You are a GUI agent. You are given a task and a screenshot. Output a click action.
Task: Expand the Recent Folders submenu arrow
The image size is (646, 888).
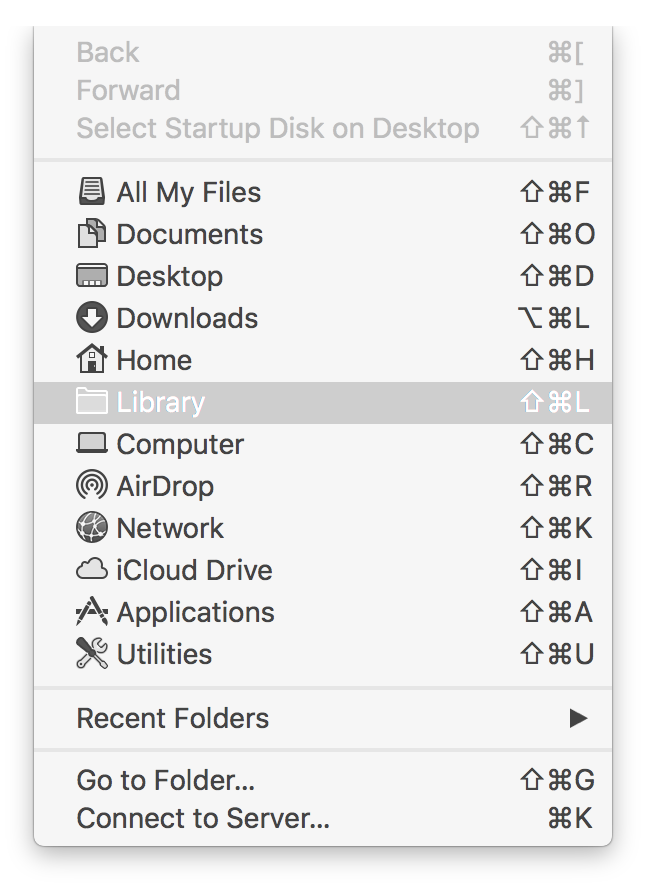pos(578,718)
